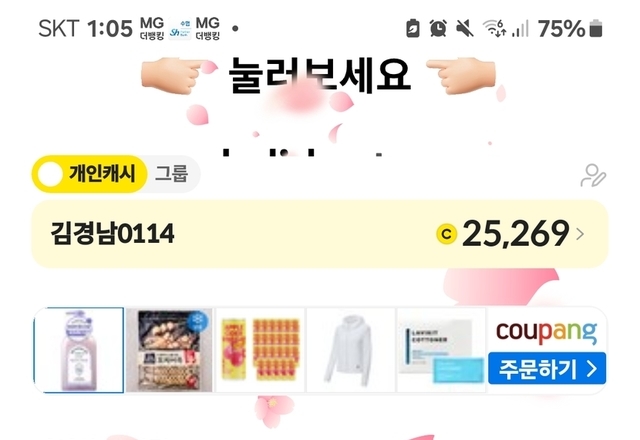Image resolution: width=640 pixels, height=440 pixels.
Task: Tap the 주문하기 Coupang button
Action: click(547, 369)
